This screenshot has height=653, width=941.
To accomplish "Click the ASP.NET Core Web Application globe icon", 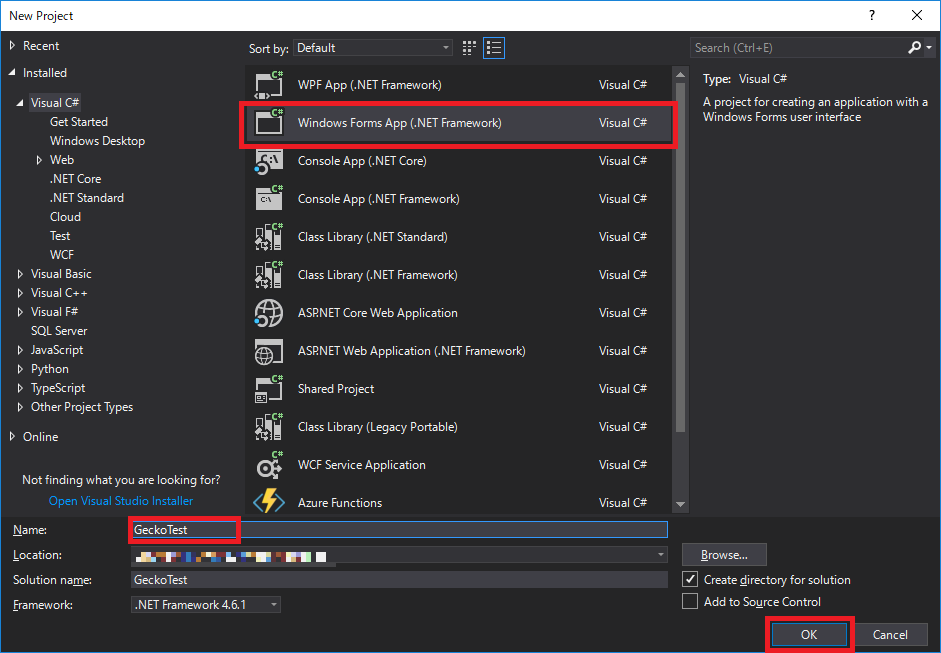I will [x=269, y=313].
